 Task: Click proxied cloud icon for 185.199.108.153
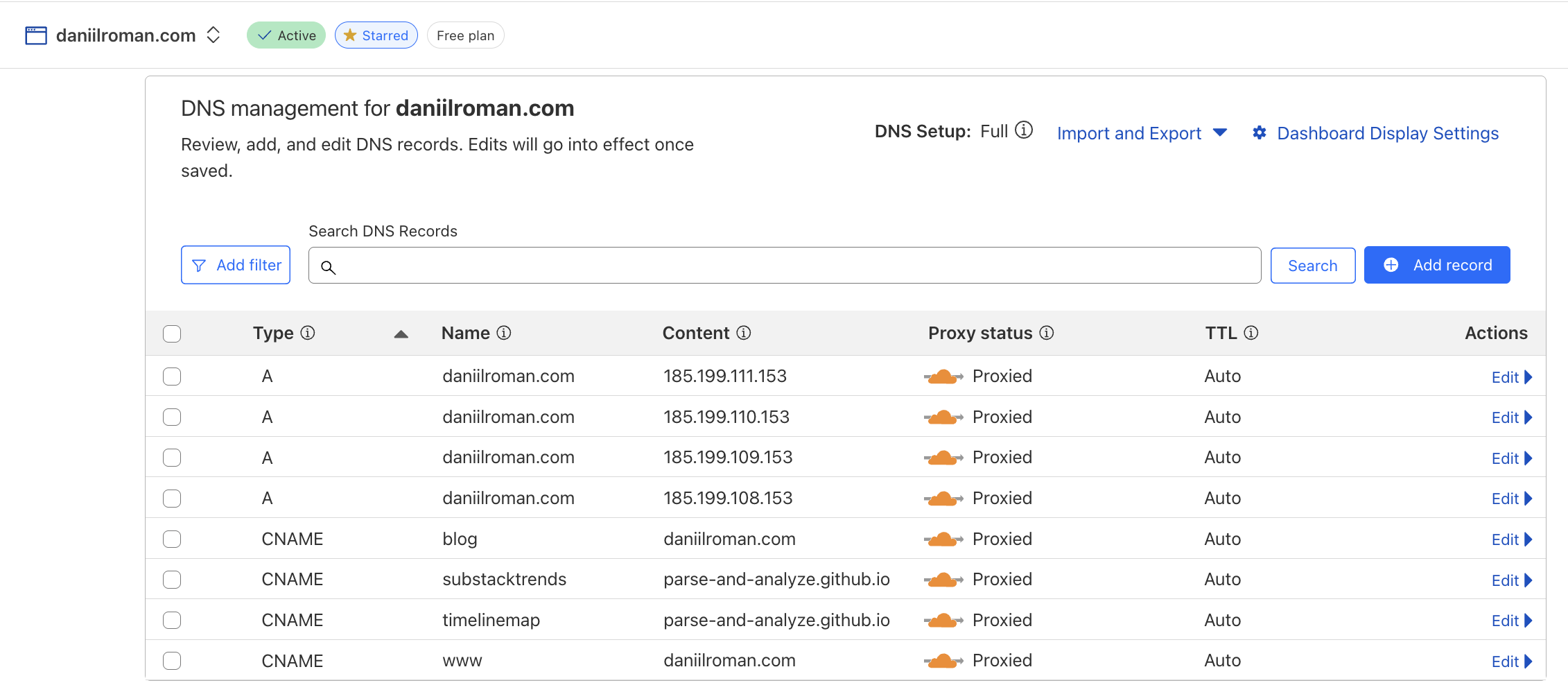click(x=943, y=499)
